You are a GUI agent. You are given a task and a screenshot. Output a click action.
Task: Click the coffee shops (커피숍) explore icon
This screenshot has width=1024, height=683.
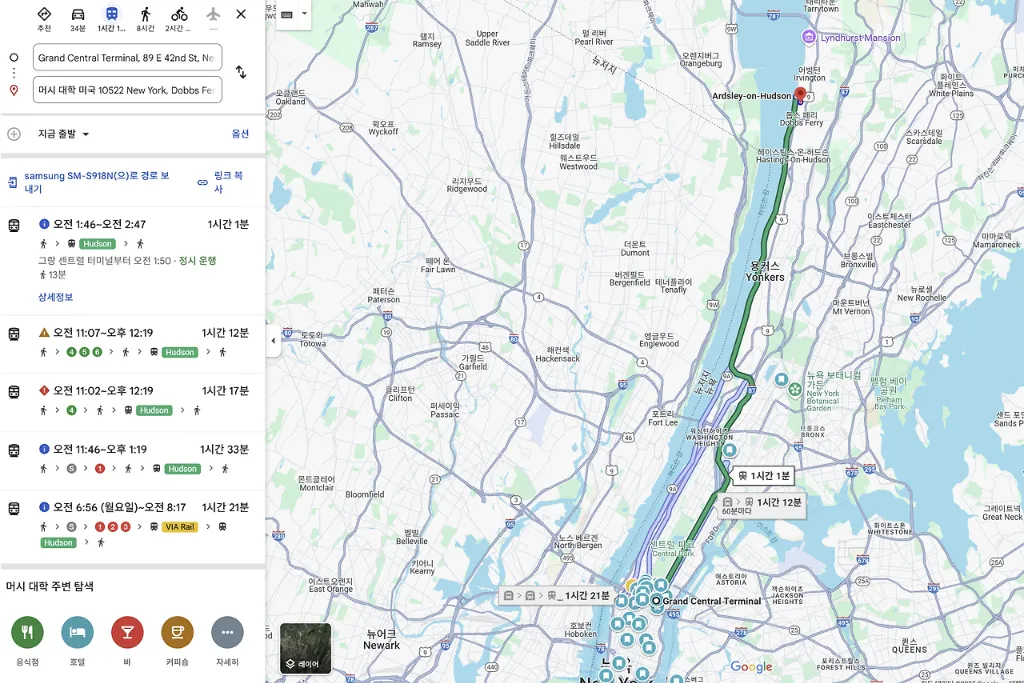point(177,632)
